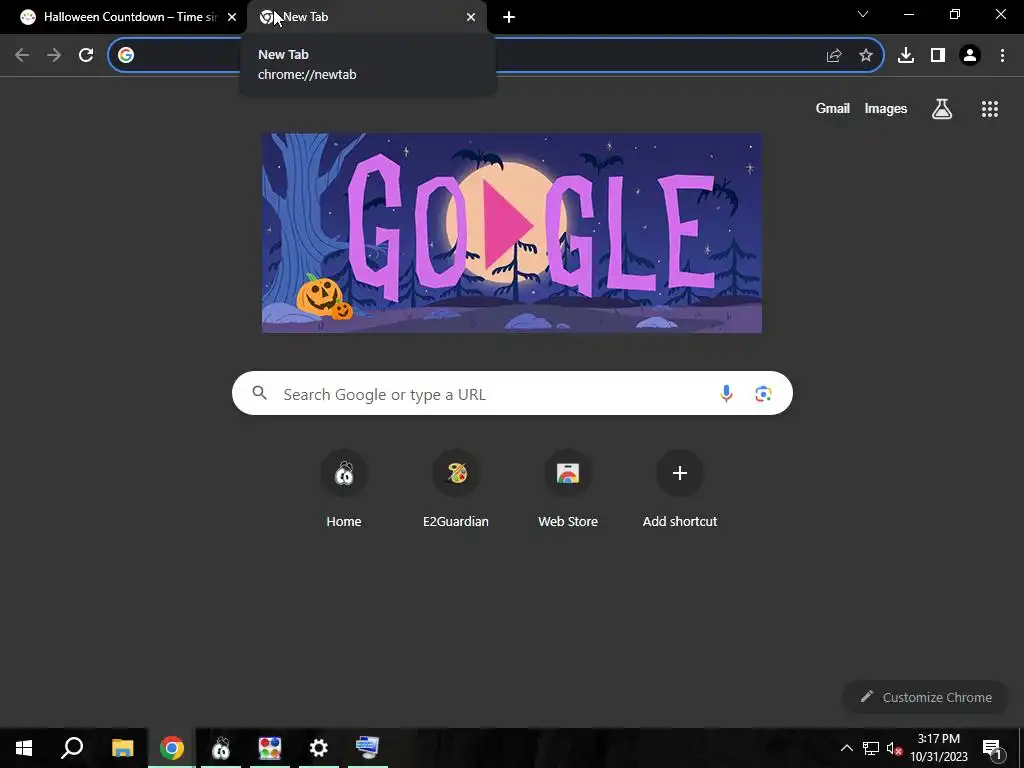1024x768 pixels.
Task: Click Customize Chrome button
Action: (x=926, y=697)
